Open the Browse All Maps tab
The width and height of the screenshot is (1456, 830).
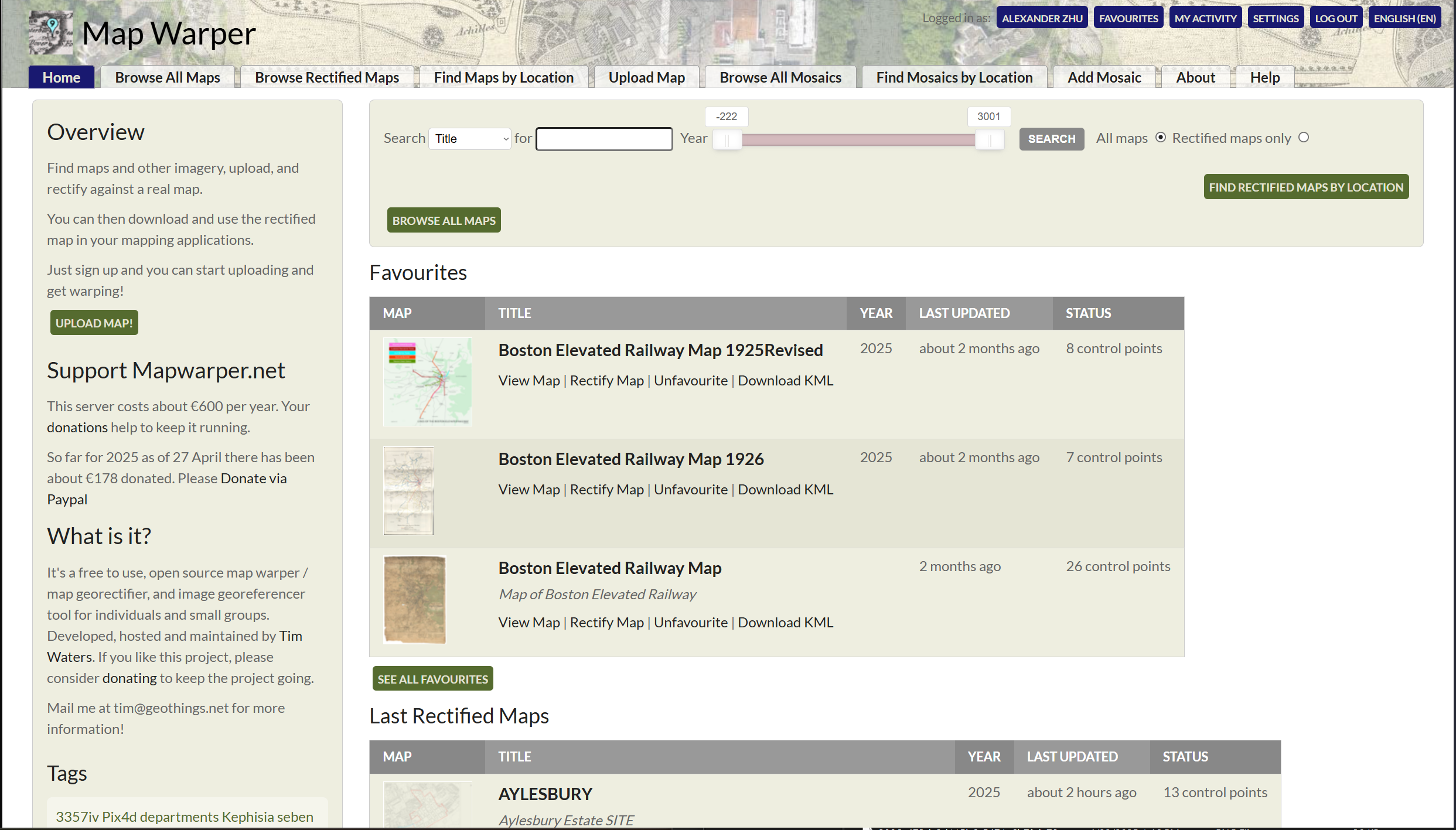click(168, 77)
